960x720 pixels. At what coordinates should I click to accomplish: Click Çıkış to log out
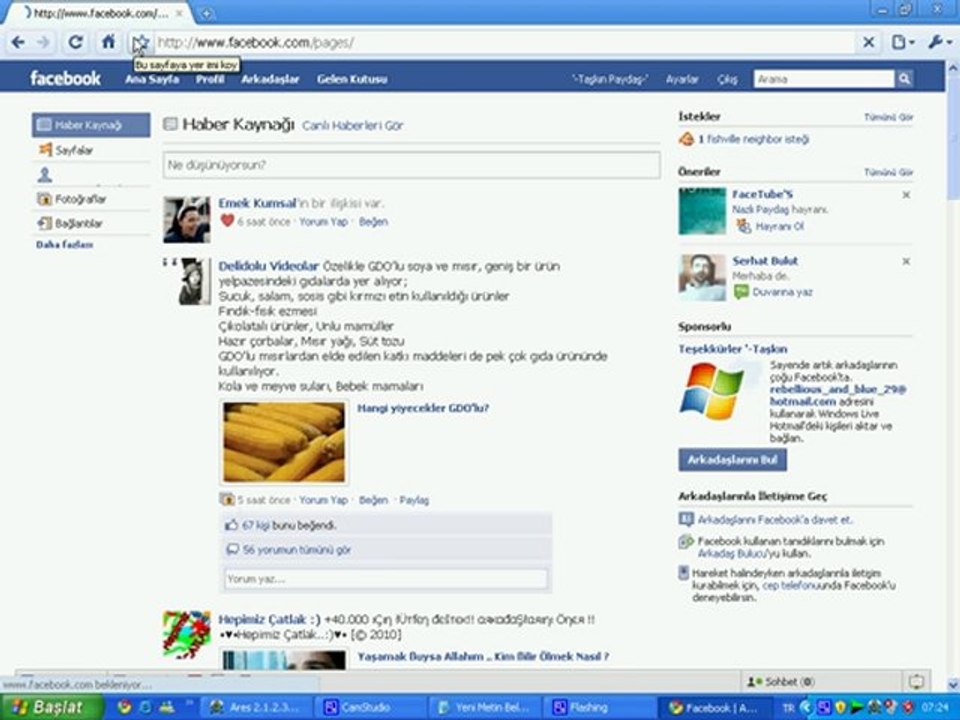click(x=727, y=80)
